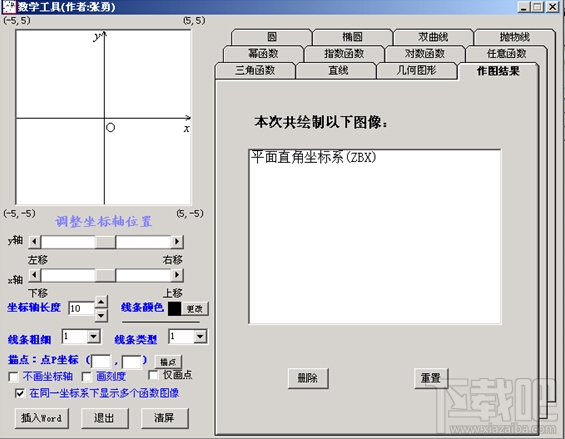Increase 坐标轴长度 with the up arrow
The width and height of the screenshot is (565, 439).
[101, 302]
